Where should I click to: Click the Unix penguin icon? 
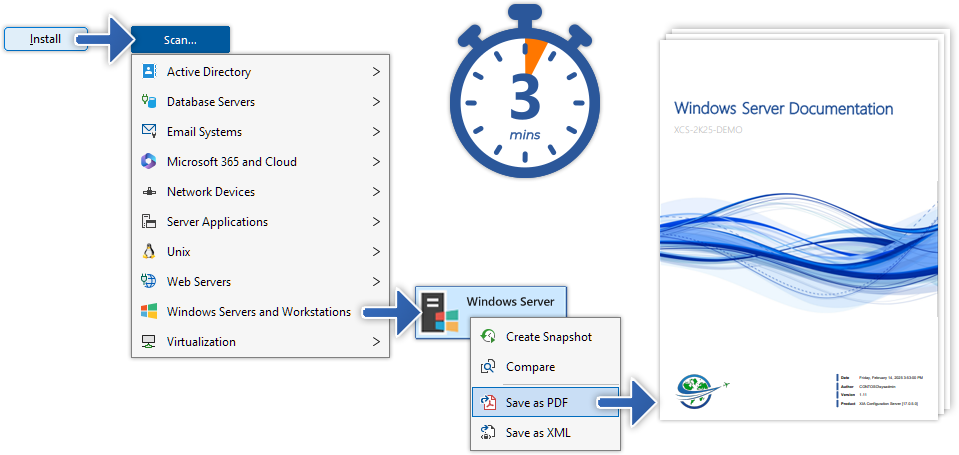point(149,251)
